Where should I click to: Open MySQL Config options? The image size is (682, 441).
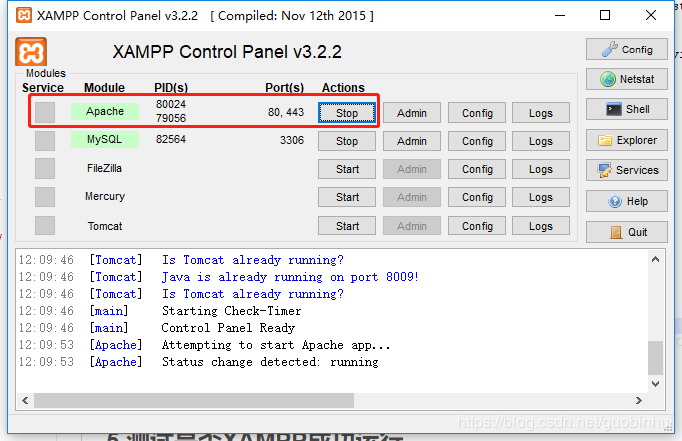[x=477, y=141]
